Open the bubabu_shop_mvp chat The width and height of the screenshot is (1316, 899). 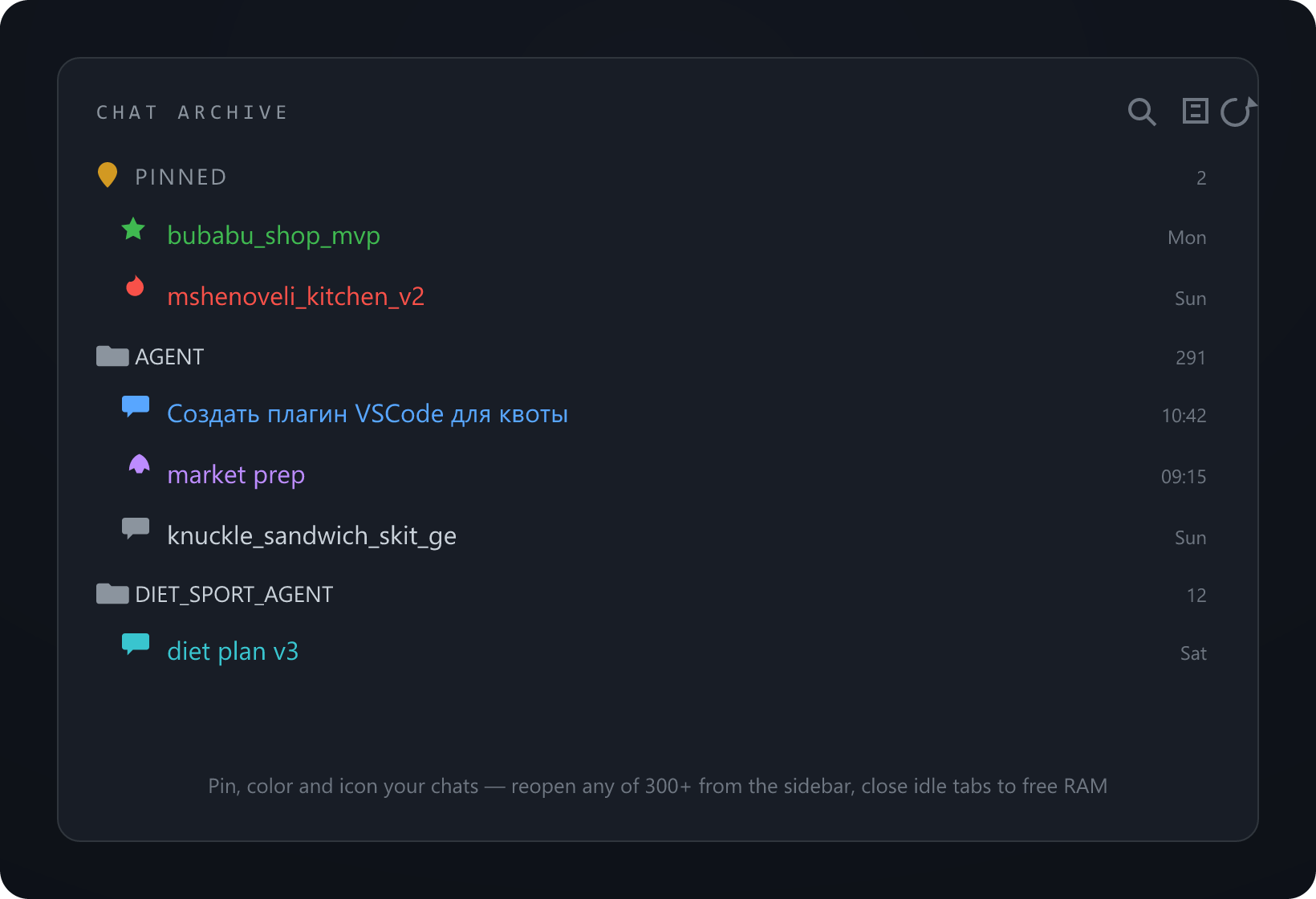(274, 236)
